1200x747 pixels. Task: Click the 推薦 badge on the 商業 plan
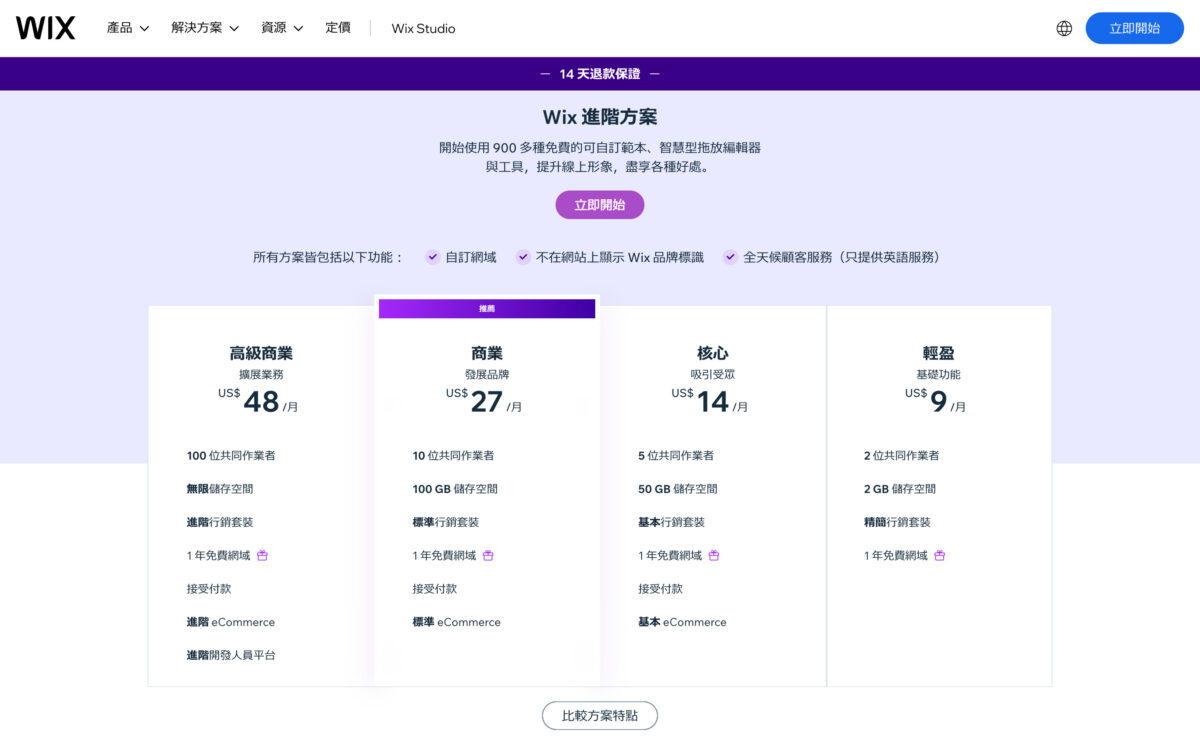(487, 309)
